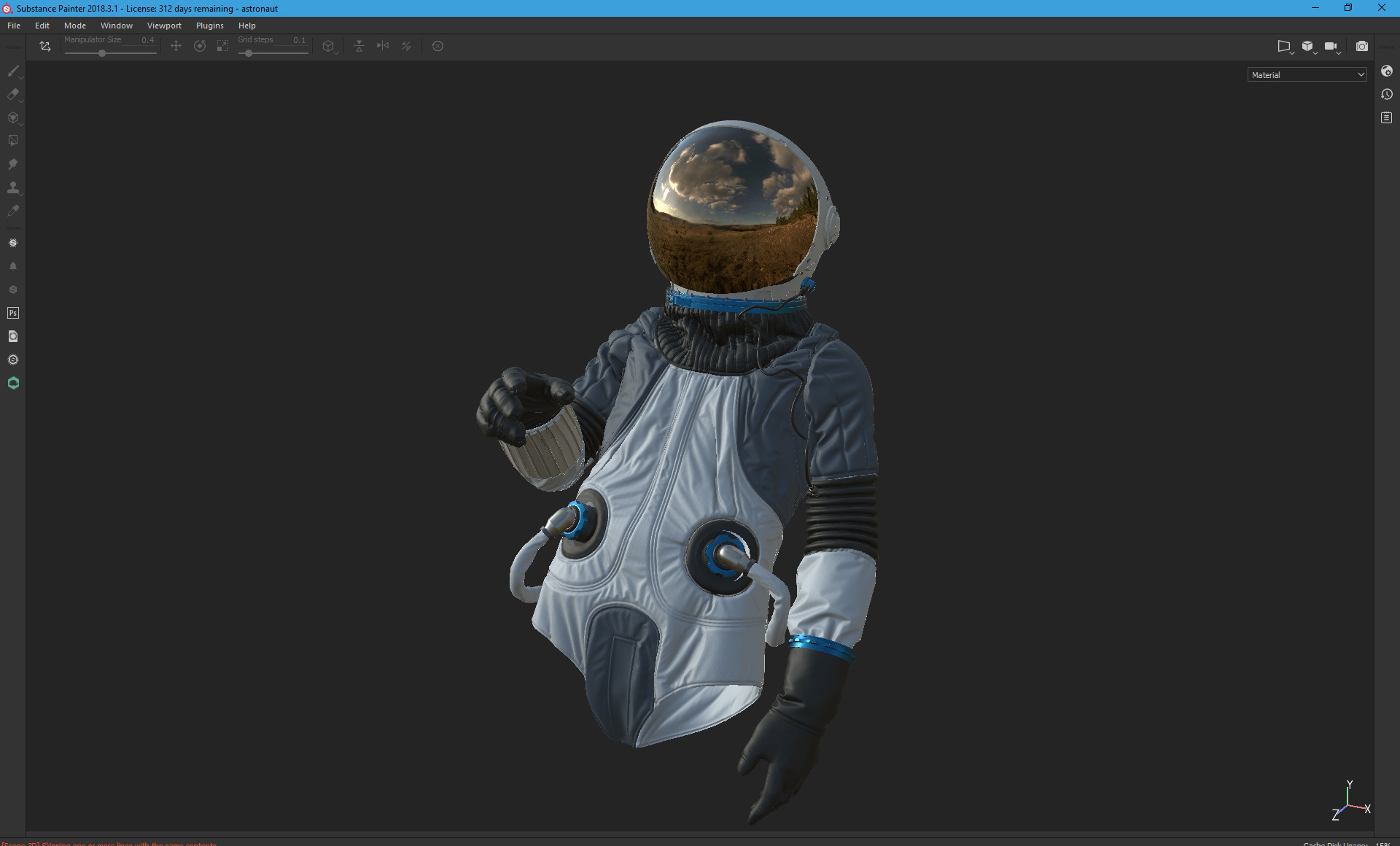1400x846 pixels.
Task: Activate the rotate manipulator
Action: (x=200, y=46)
